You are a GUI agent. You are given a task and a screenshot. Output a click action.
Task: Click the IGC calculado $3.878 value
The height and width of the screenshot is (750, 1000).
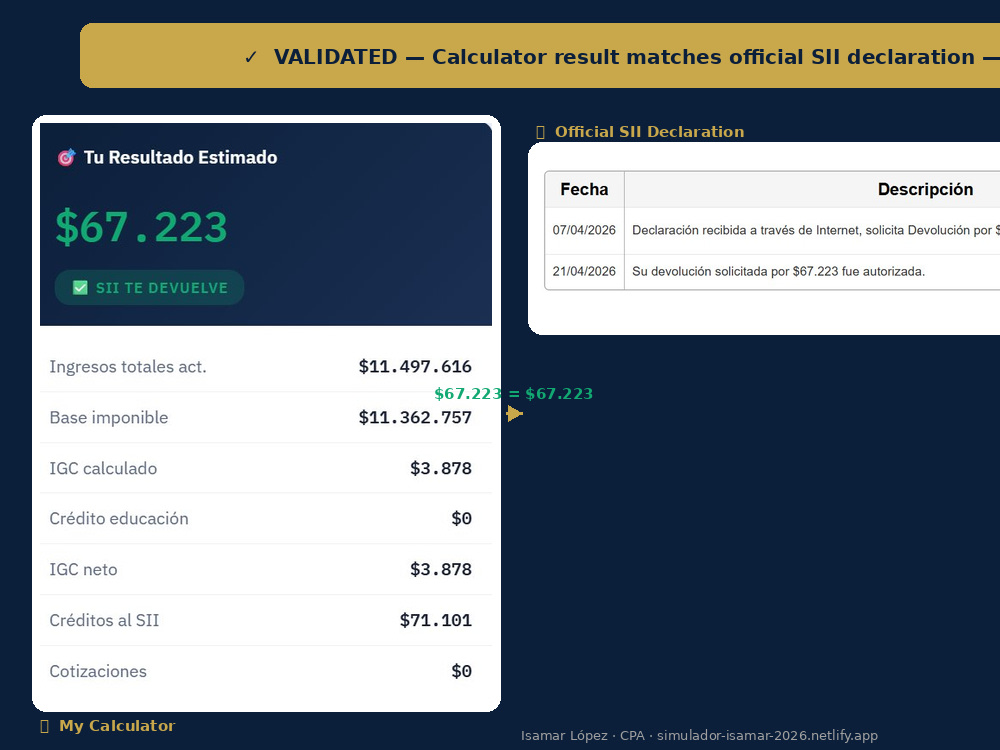point(441,468)
